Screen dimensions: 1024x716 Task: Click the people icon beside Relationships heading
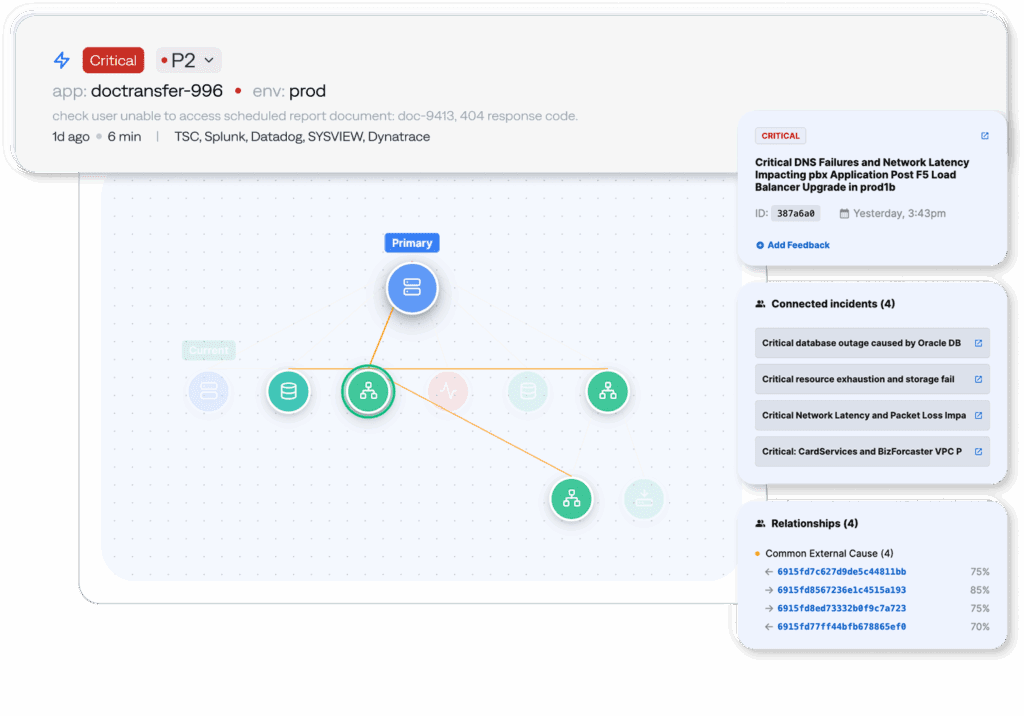(761, 523)
